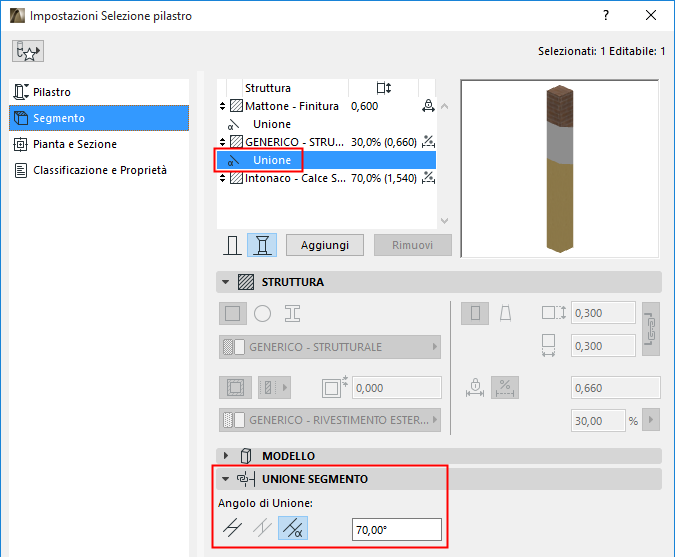Close the Impostazioni Selezione pilastro dialog
Viewport: 675px width, 557px height.
point(651,15)
